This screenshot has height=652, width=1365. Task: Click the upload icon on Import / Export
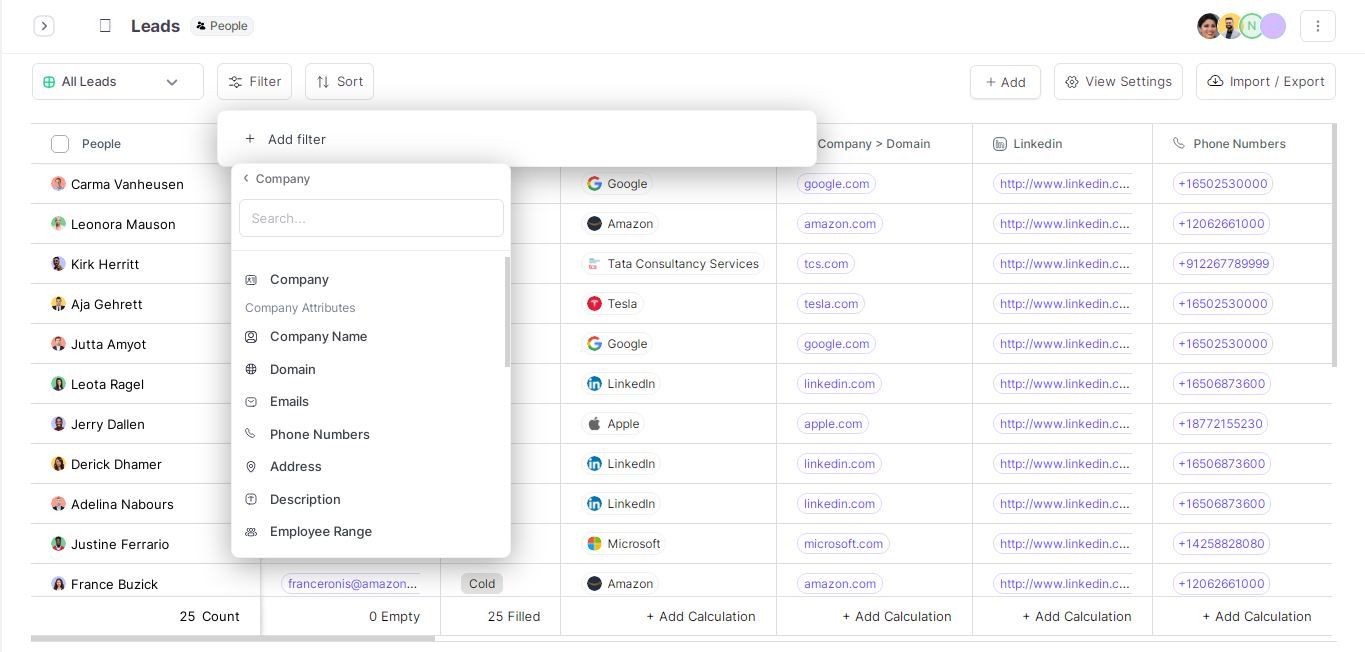[x=1216, y=81]
